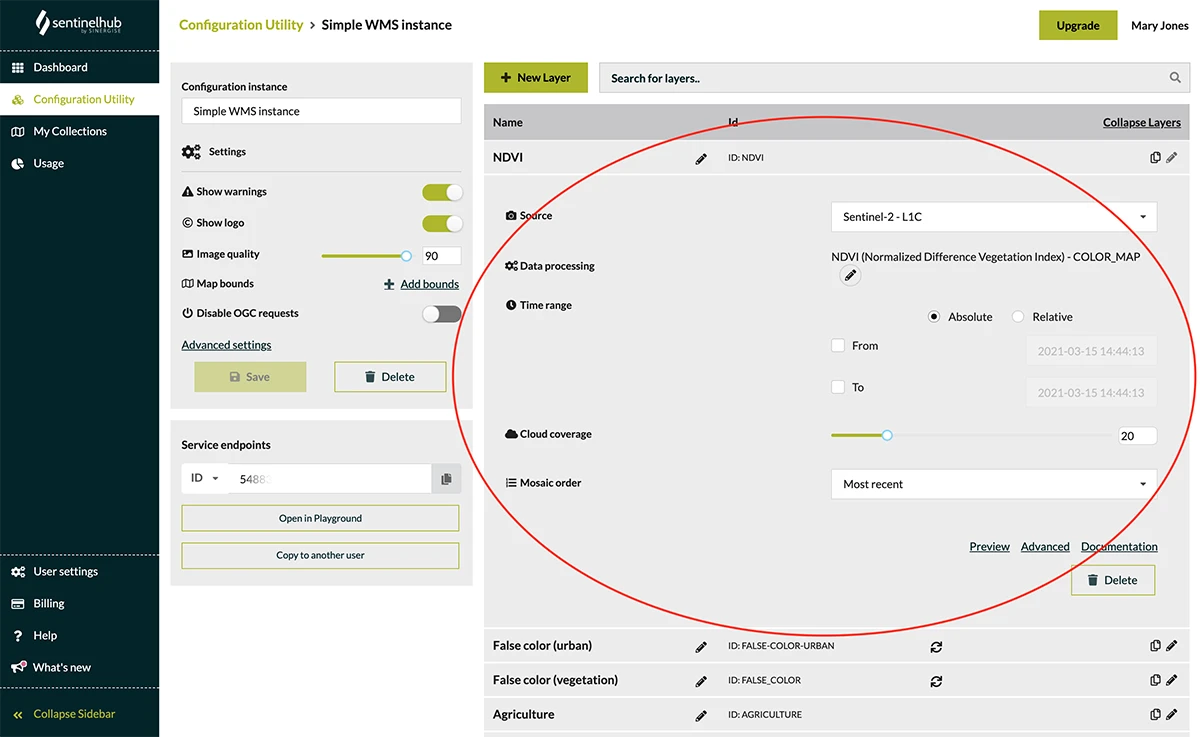
Task: Edit Agriculture layer ID pencil
Action: (1172, 715)
